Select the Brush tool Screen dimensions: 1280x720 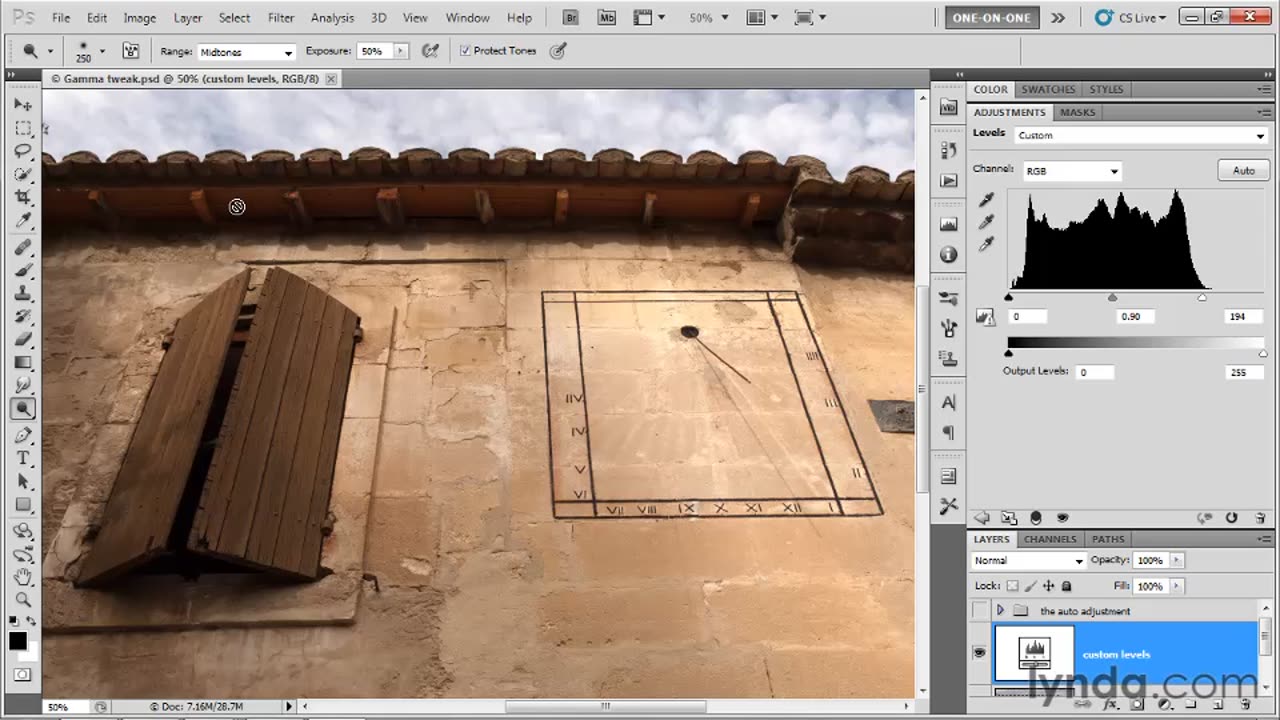tap(23, 270)
